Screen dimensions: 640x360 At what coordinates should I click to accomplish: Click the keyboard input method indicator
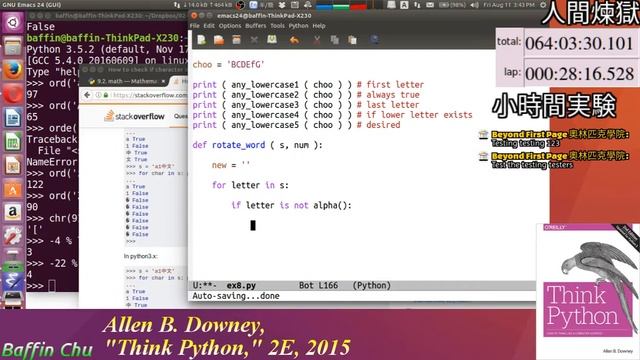pyautogui.click(x=404, y=5)
